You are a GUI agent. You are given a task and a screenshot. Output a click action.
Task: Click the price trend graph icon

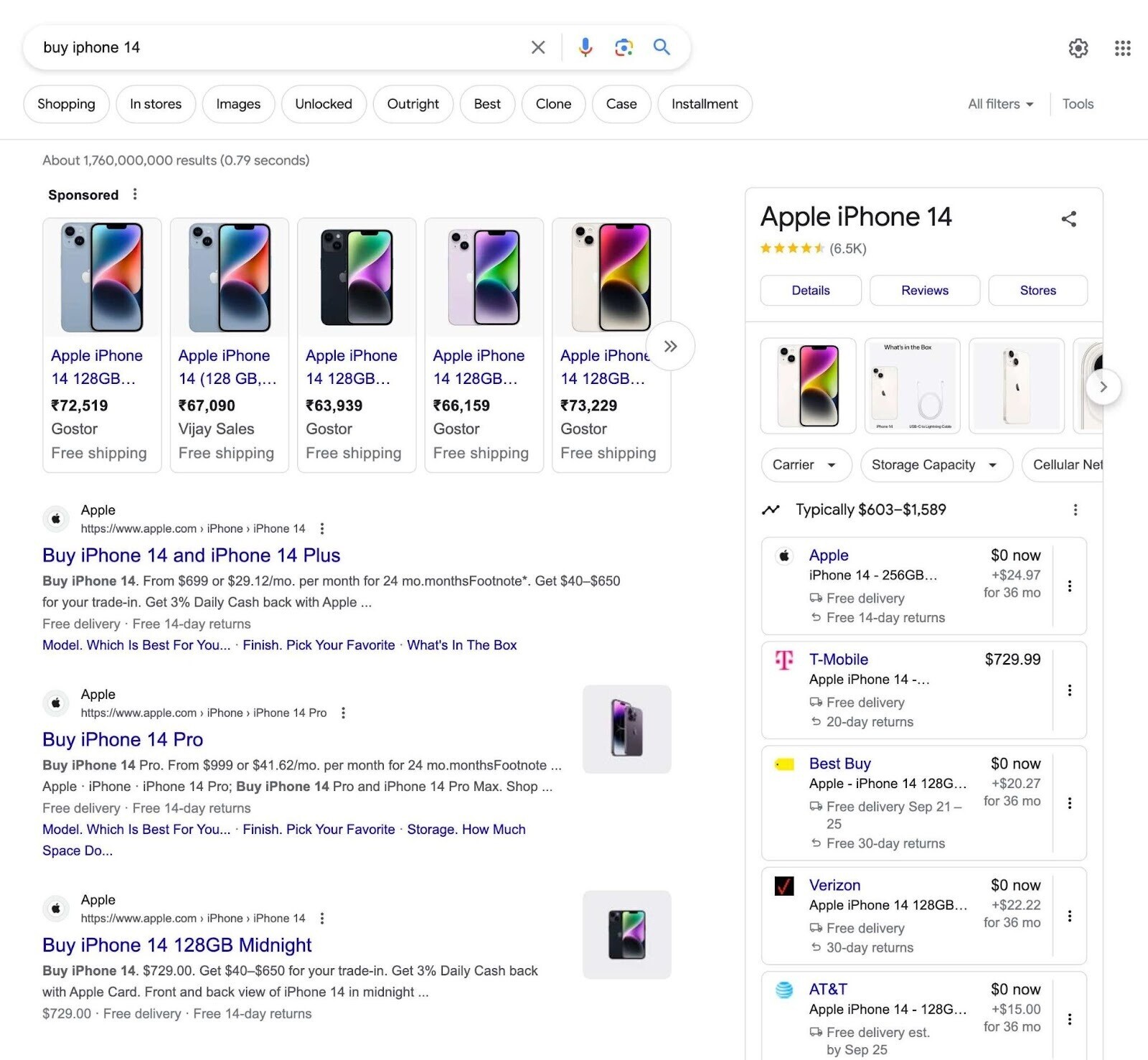pos(771,510)
